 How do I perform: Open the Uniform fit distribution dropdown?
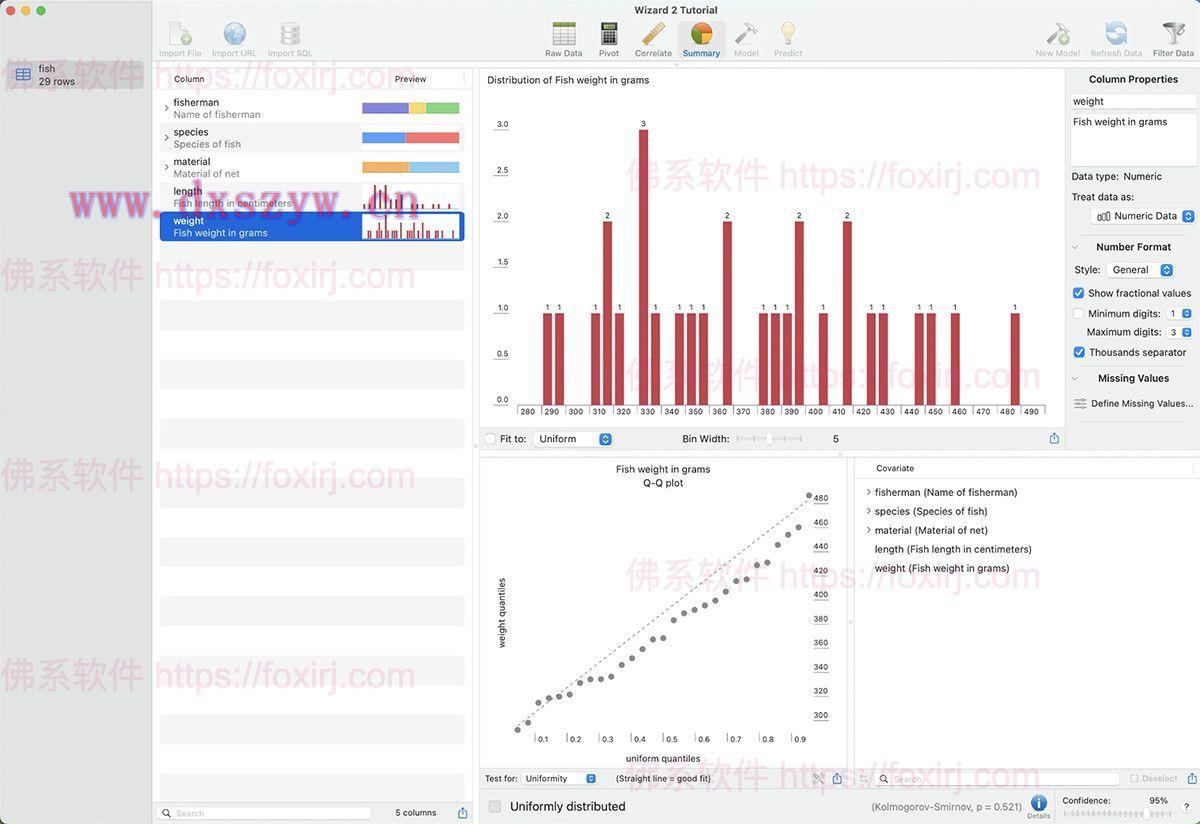click(573, 439)
